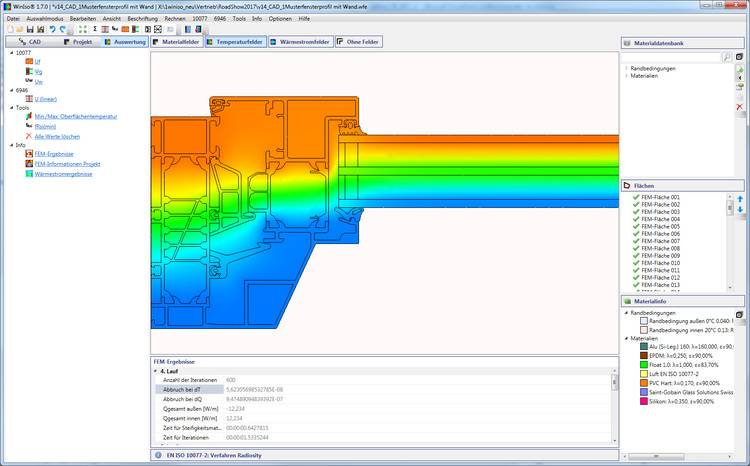Toggle checkmark for FEM-Fläche 006

[636, 234]
